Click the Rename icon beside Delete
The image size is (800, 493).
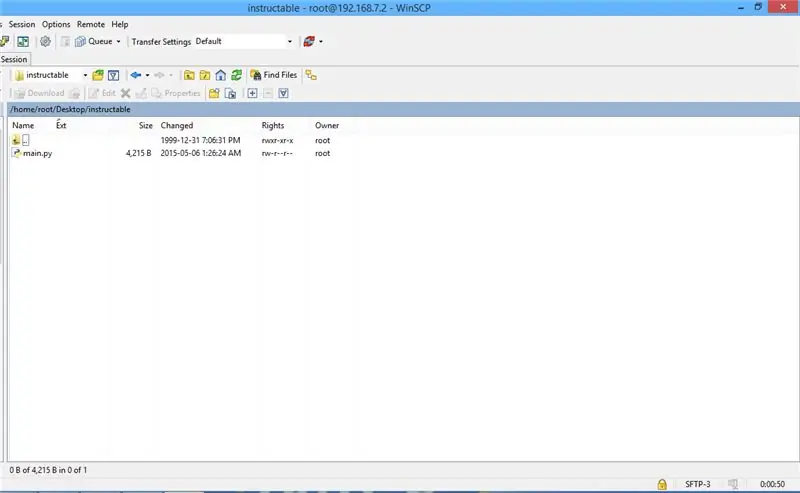(141, 93)
